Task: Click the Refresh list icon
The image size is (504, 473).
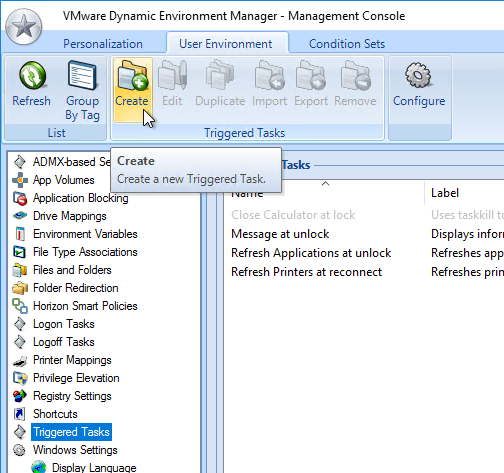Action: tap(32, 76)
